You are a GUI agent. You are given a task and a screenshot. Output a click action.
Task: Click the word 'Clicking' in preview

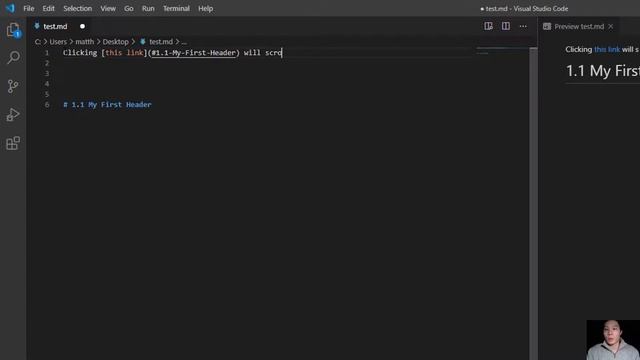coord(578,49)
